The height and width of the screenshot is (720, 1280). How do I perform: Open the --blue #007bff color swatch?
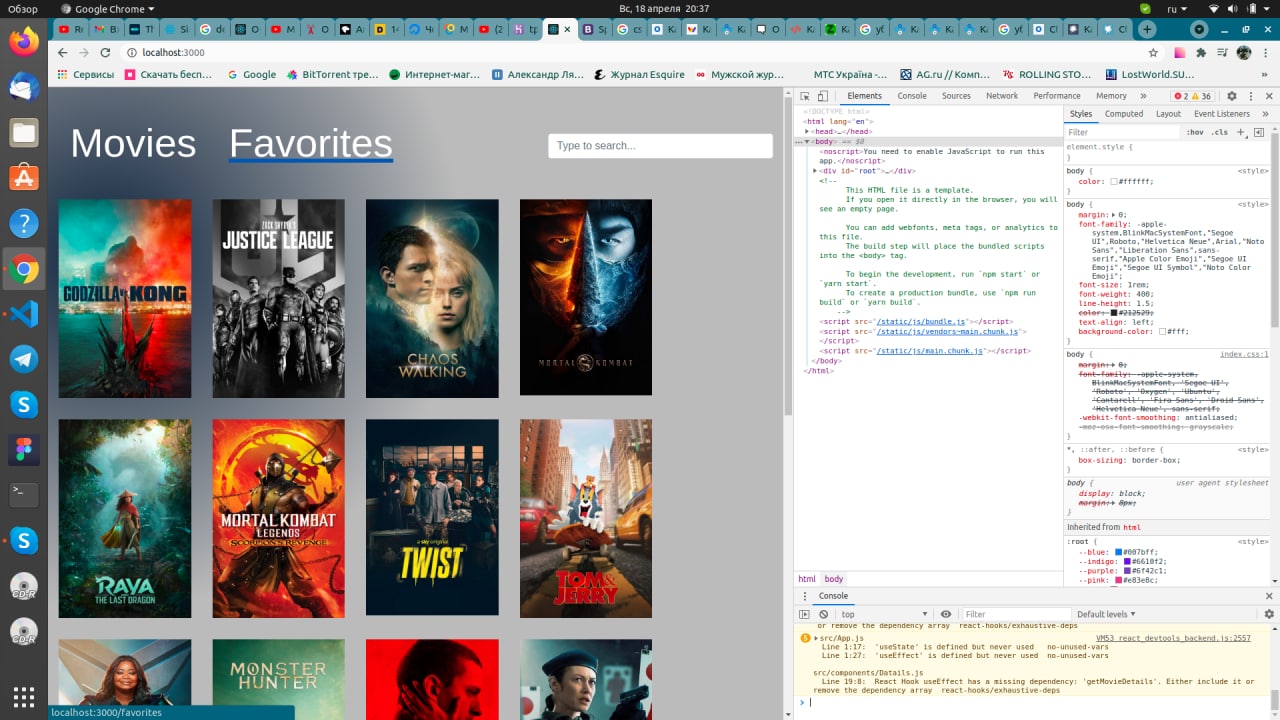(1120, 552)
